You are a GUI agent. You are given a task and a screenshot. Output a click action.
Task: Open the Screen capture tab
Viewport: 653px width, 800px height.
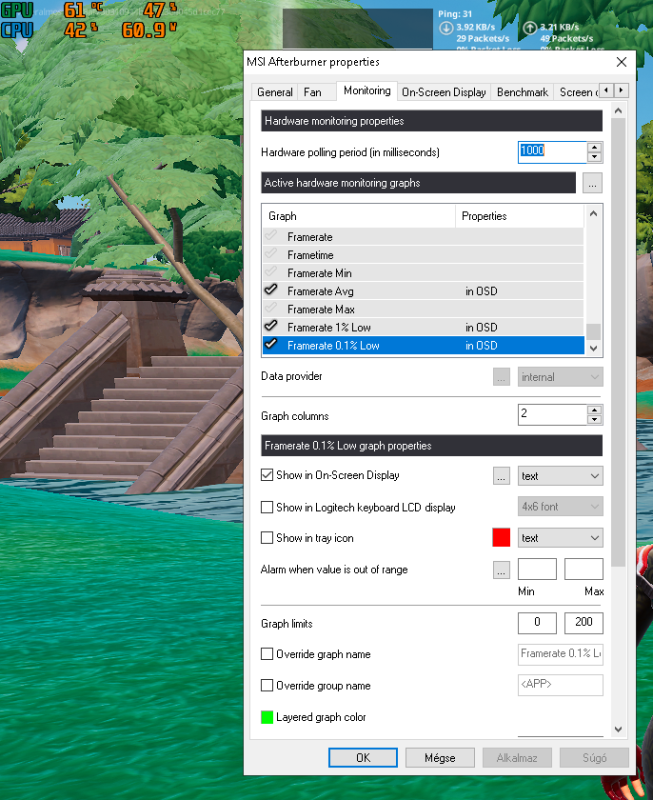point(577,92)
